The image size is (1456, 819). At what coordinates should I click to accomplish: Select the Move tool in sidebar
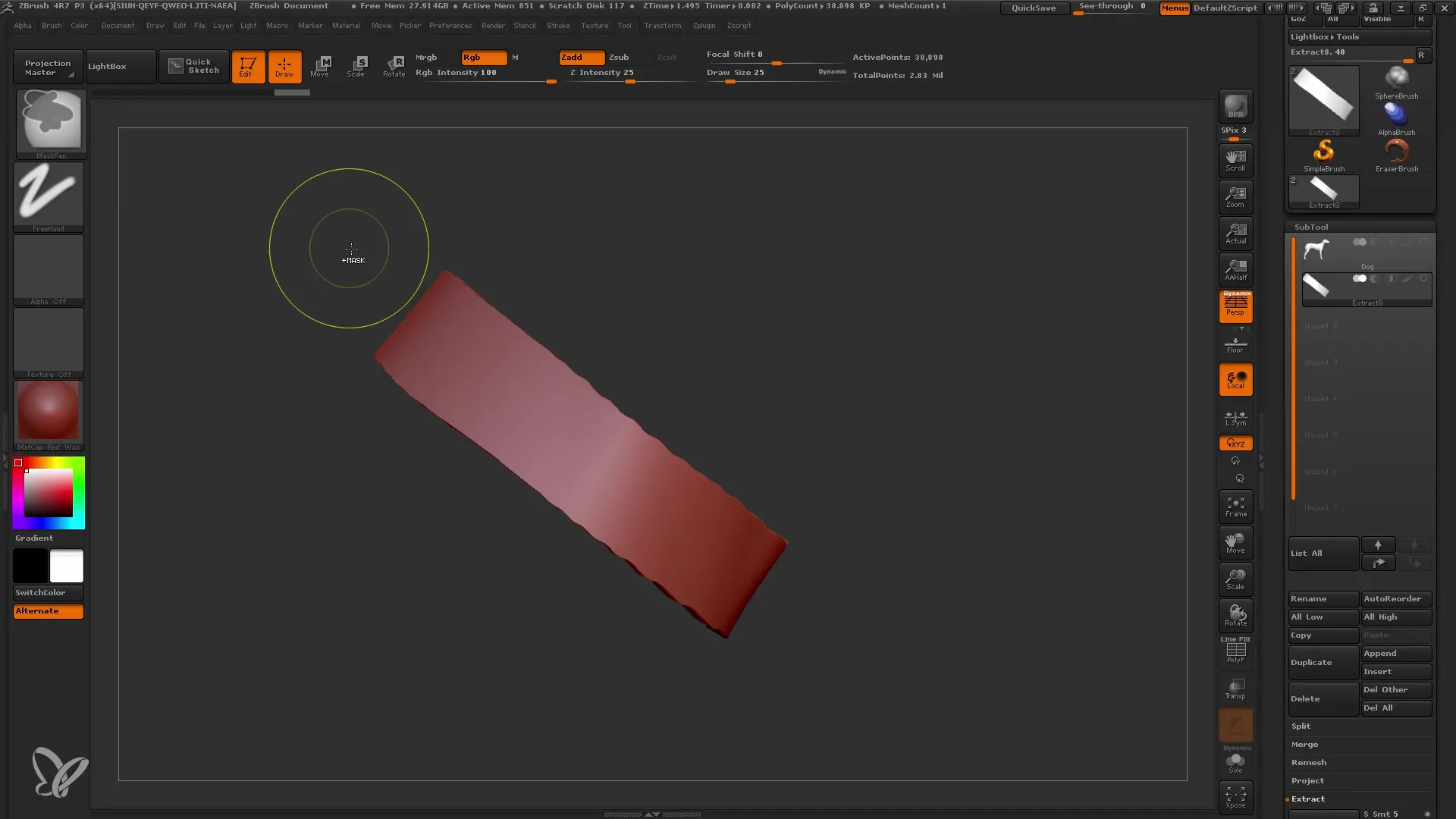click(1237, 544)
